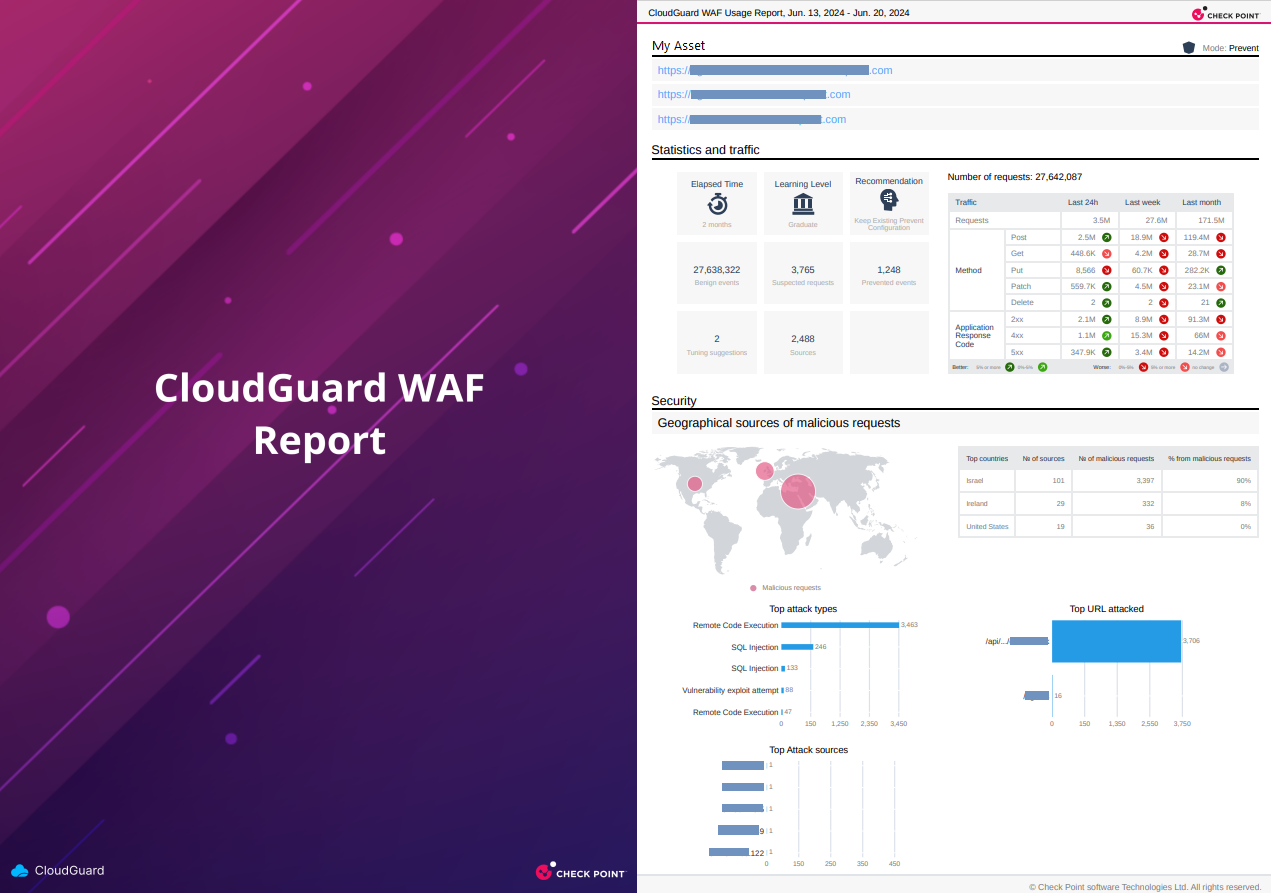Click the 2,488 Sources tile

803,342
